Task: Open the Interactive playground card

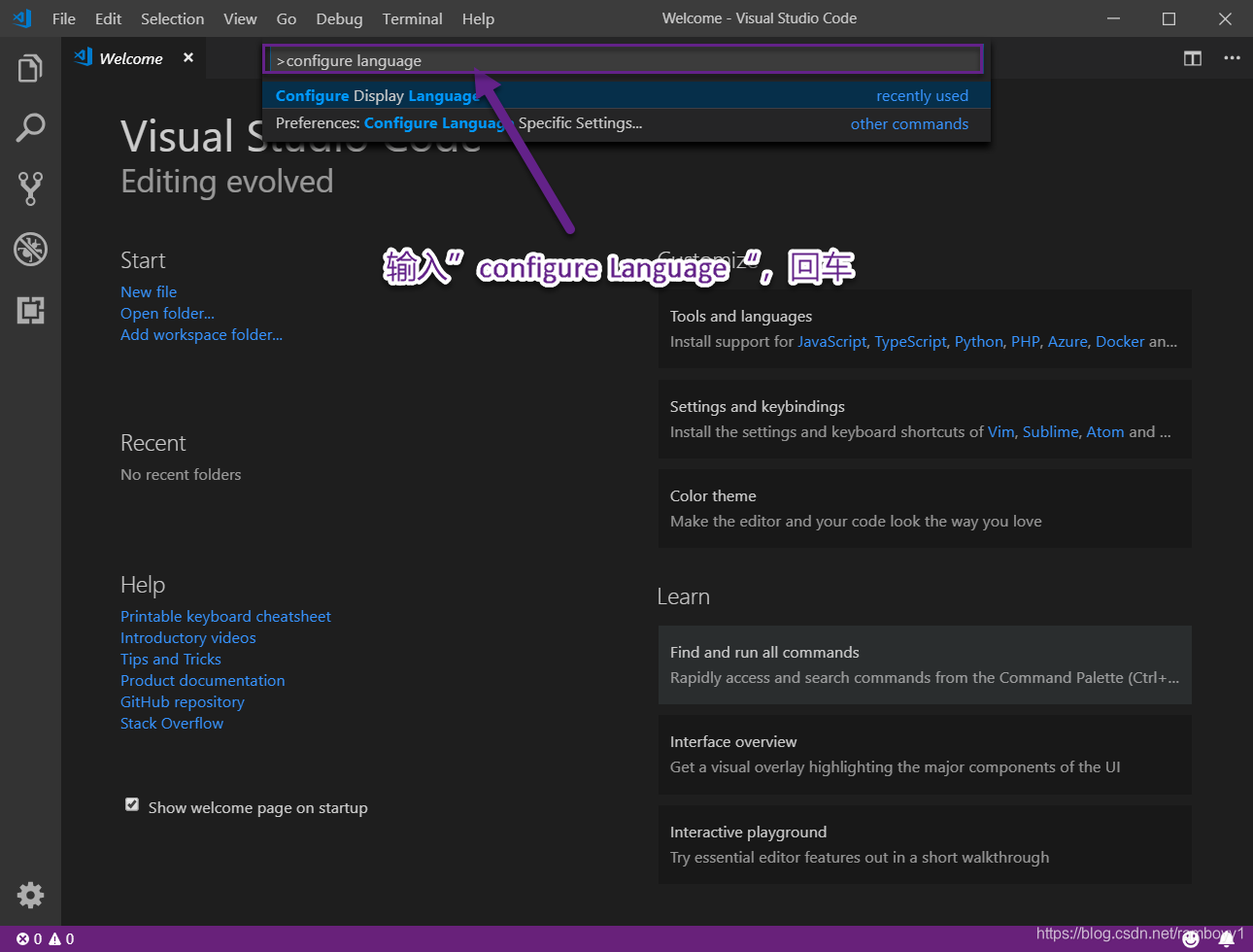Action: (x=925, y=845)
